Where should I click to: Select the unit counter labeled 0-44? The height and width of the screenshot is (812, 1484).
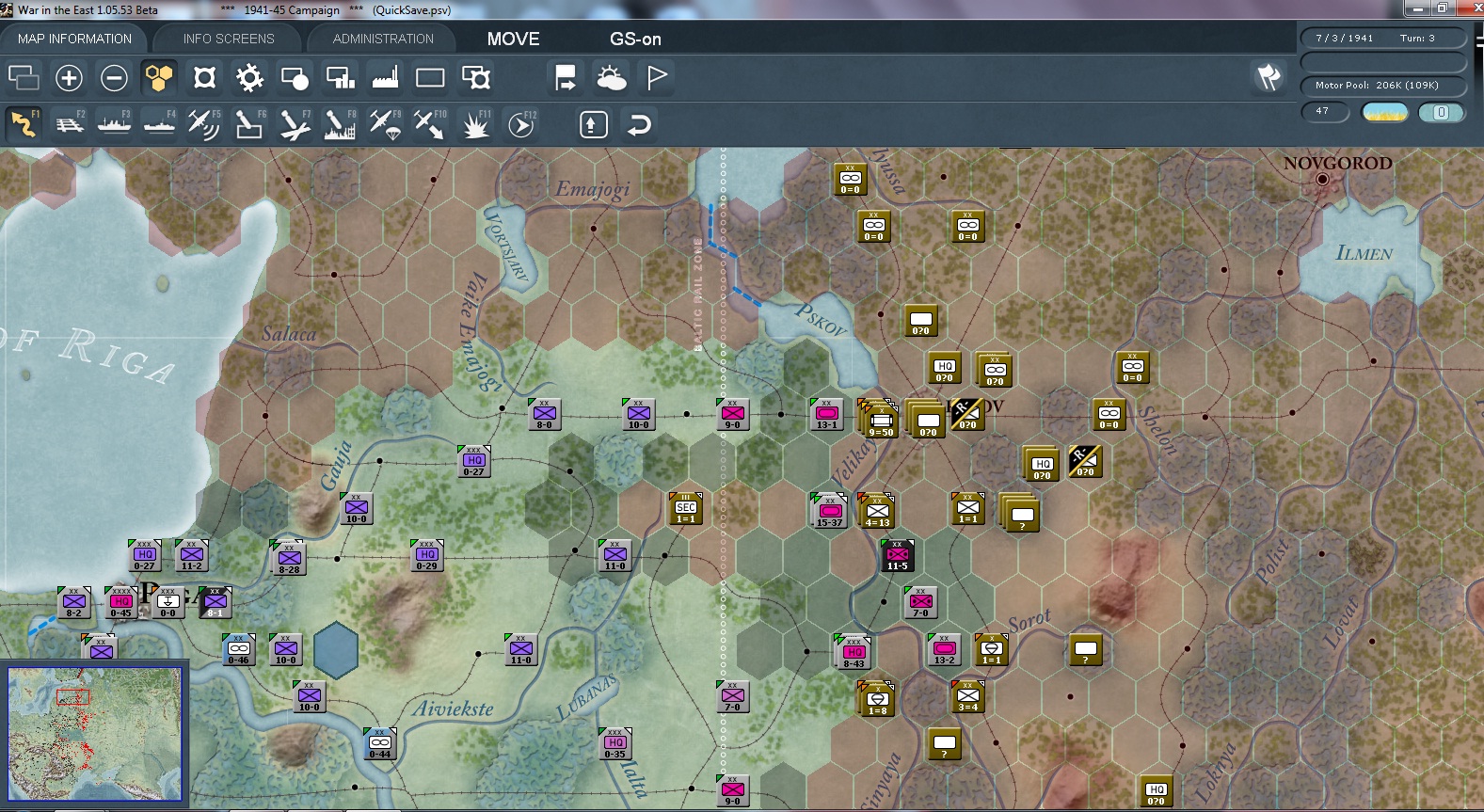click(x=380, y=744)
